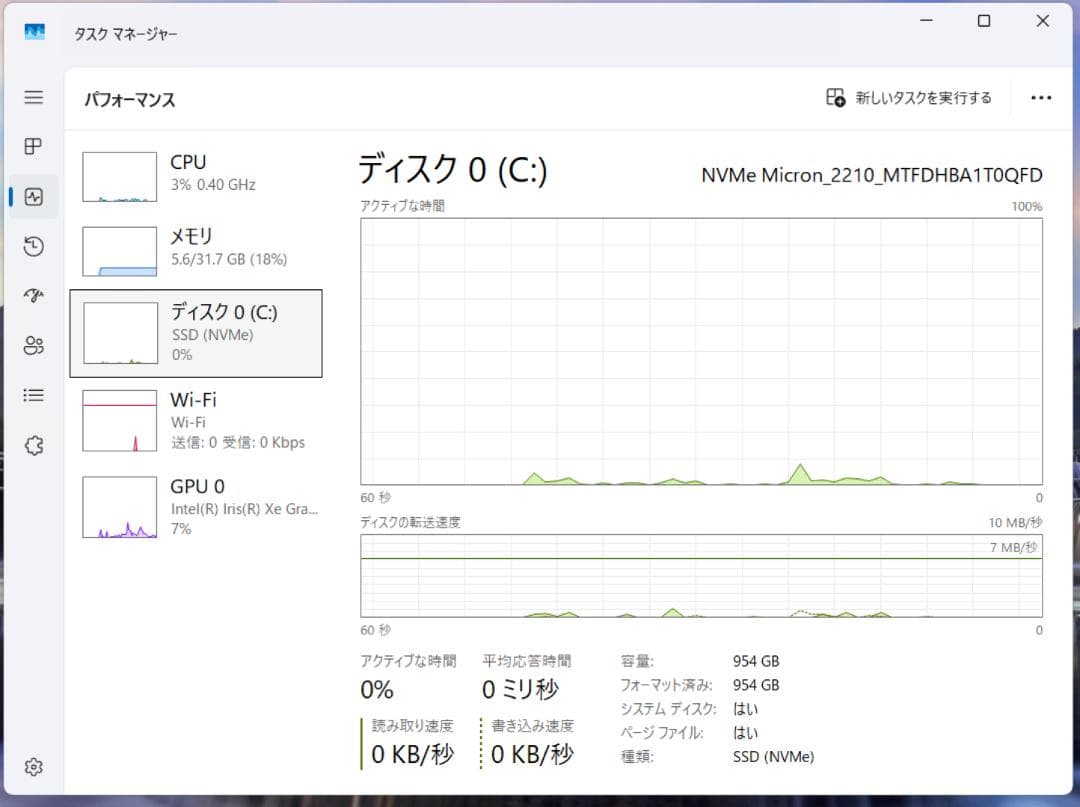Click the GPU 0 mini graph thumbnail
Image resolution: width=1080 pixels, height=807 pixels.
(x=119, y=506)
